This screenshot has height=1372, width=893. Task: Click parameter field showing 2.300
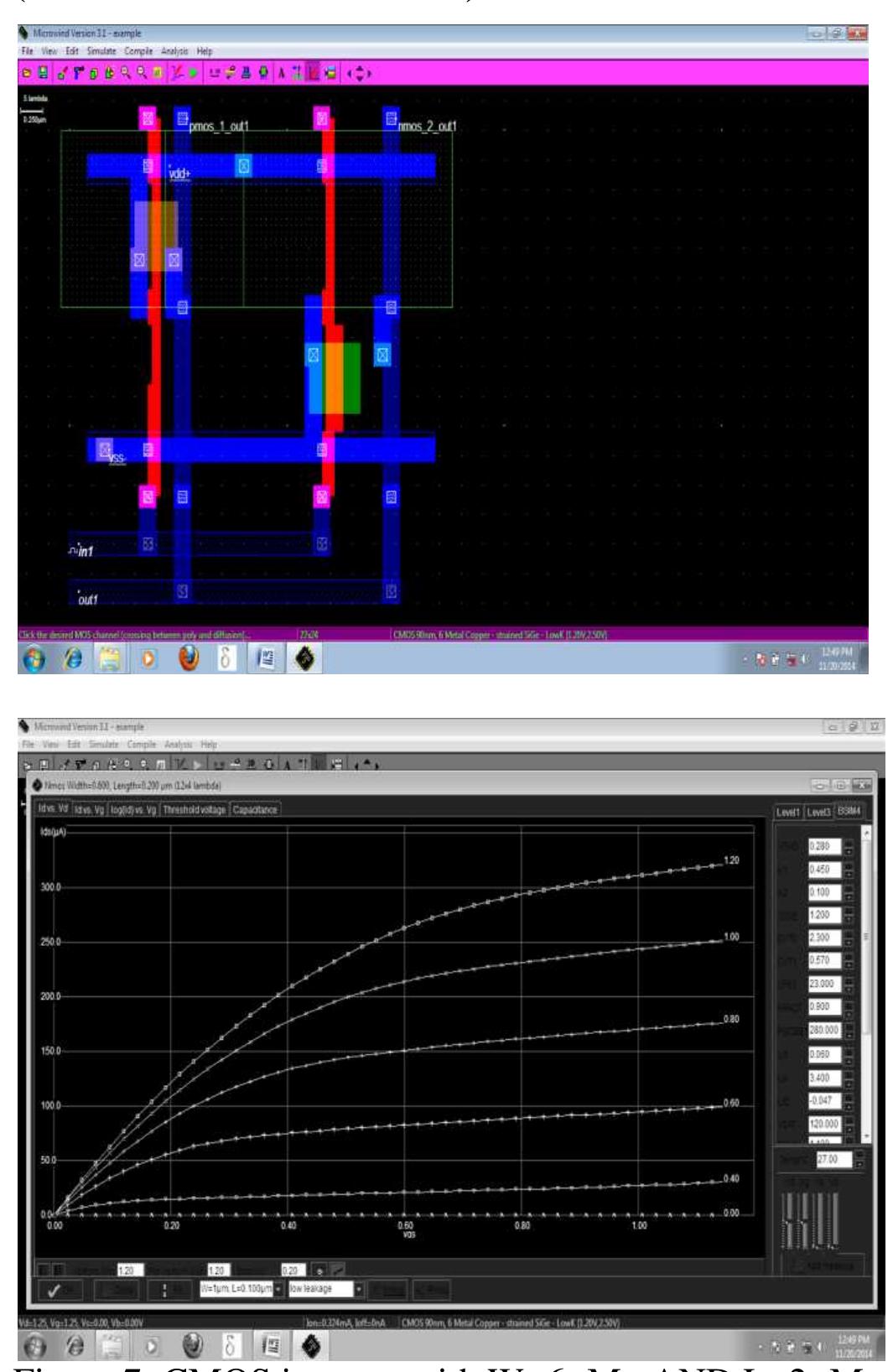tap(823, 938)
